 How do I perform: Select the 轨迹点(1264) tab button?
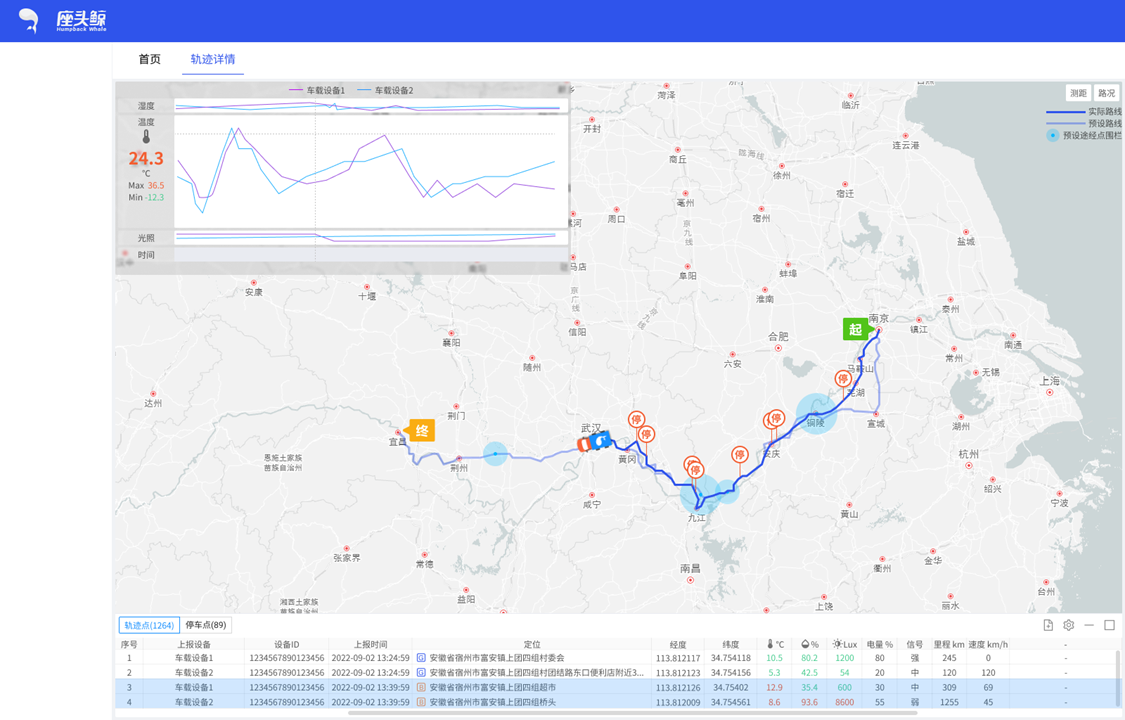pyautogui.click(x=149, y=625)
